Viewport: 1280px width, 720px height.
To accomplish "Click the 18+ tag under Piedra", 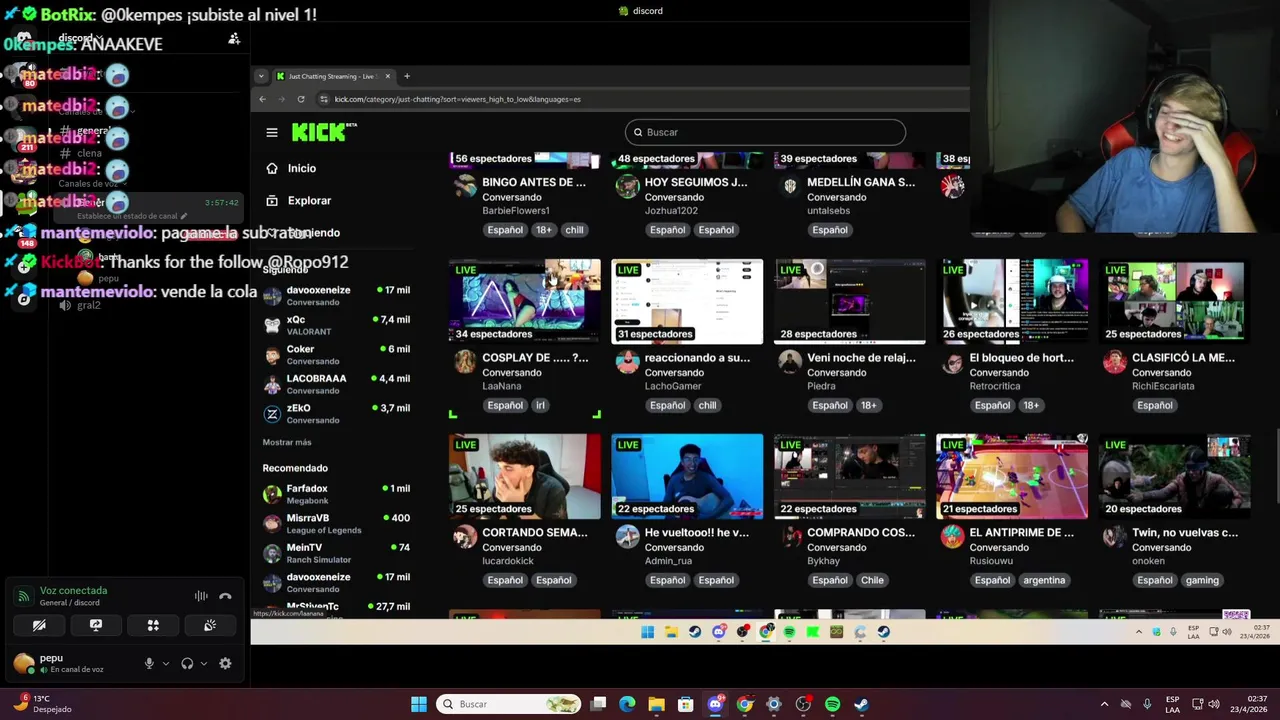I will coord(868,405).
